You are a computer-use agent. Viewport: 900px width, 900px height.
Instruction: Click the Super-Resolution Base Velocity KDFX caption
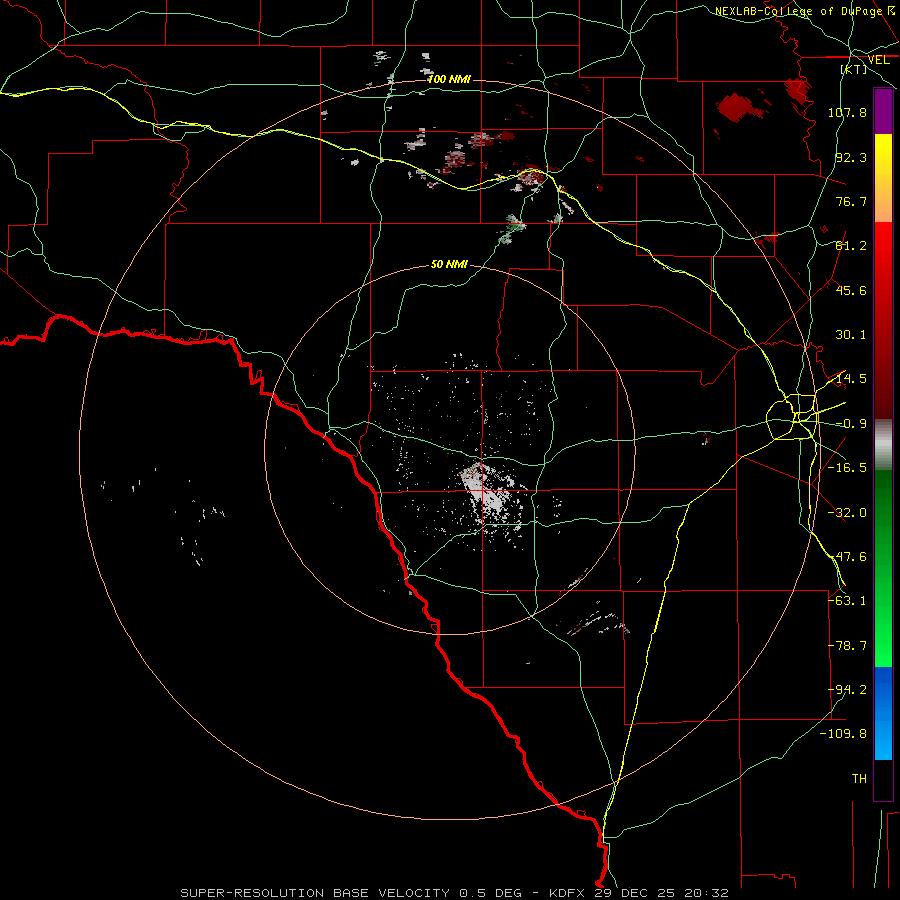coord(455,893)
